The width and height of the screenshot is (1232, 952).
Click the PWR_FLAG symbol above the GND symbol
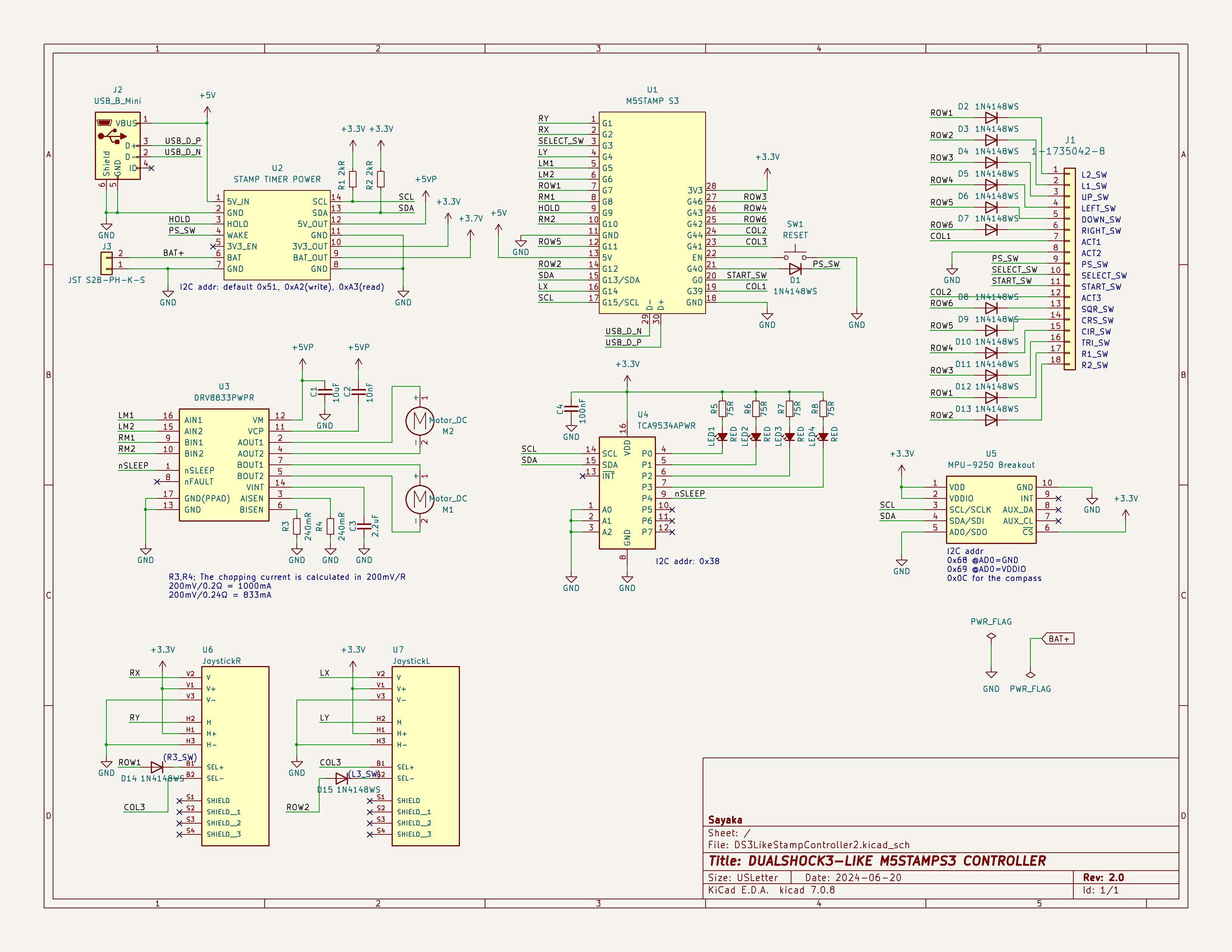coord(991,636)
